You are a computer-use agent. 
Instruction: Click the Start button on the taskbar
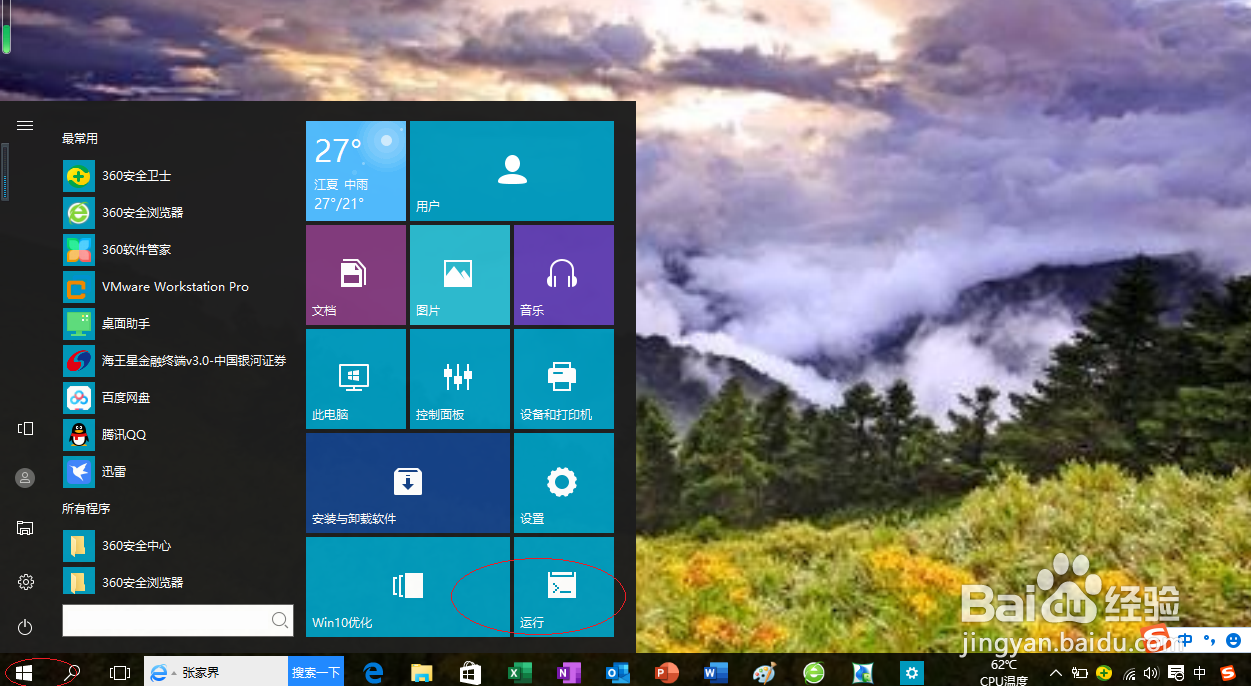pyautogui.click(x=20, y=672)
